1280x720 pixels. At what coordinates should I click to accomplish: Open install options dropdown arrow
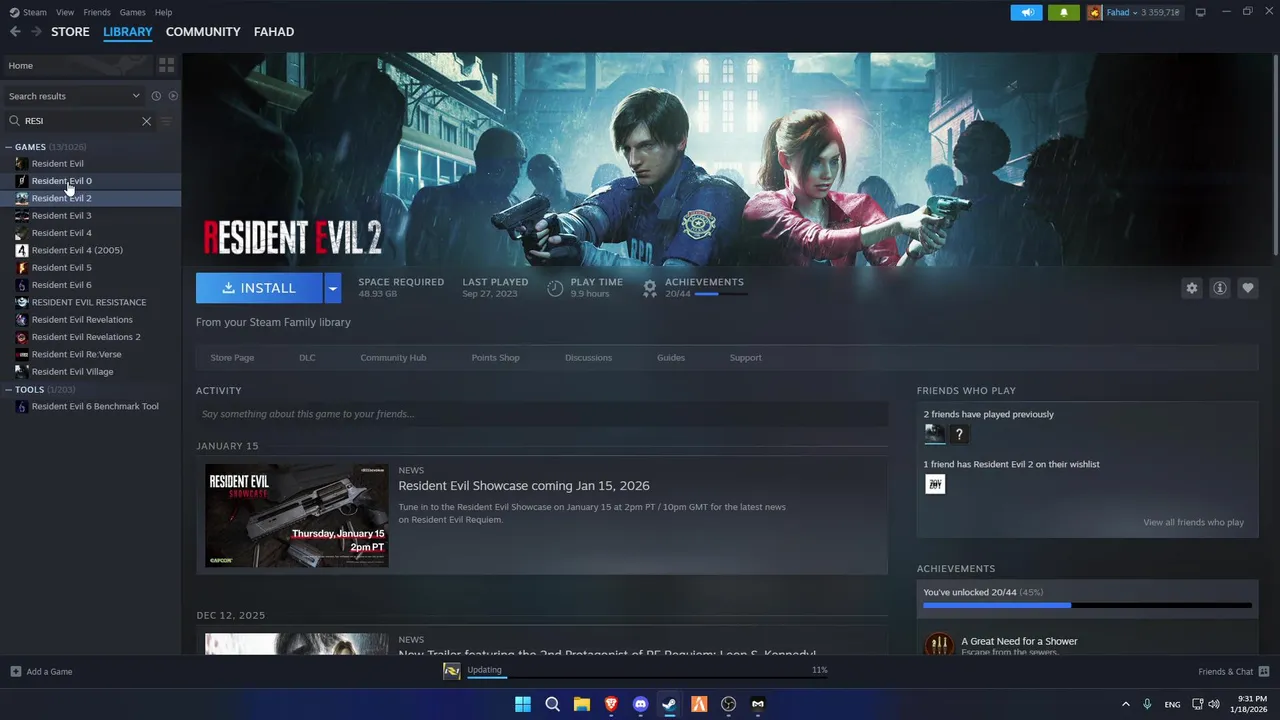(x=333, y=288)
